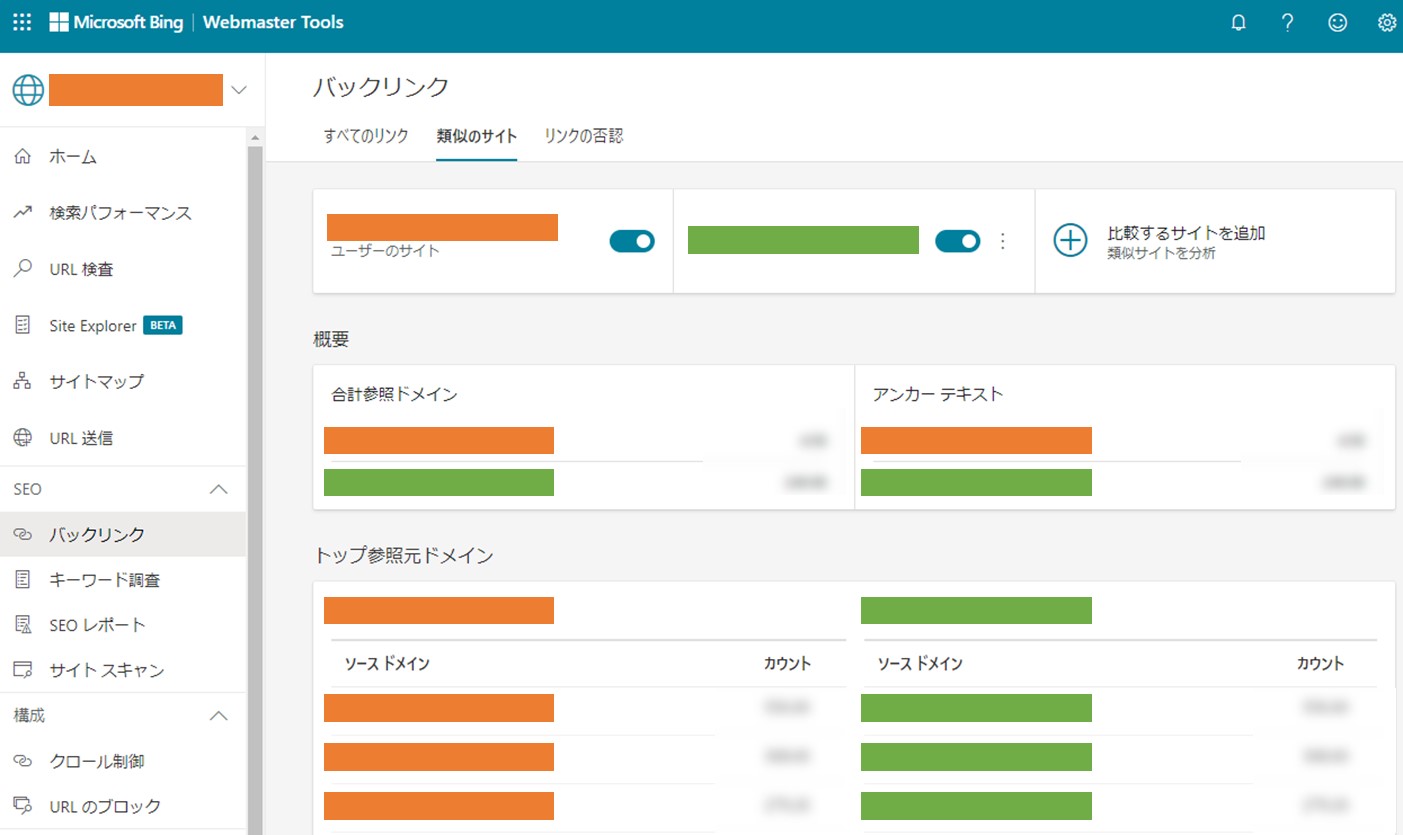Toggle the ユーザーのサイト switch off

tap(632, 241)
